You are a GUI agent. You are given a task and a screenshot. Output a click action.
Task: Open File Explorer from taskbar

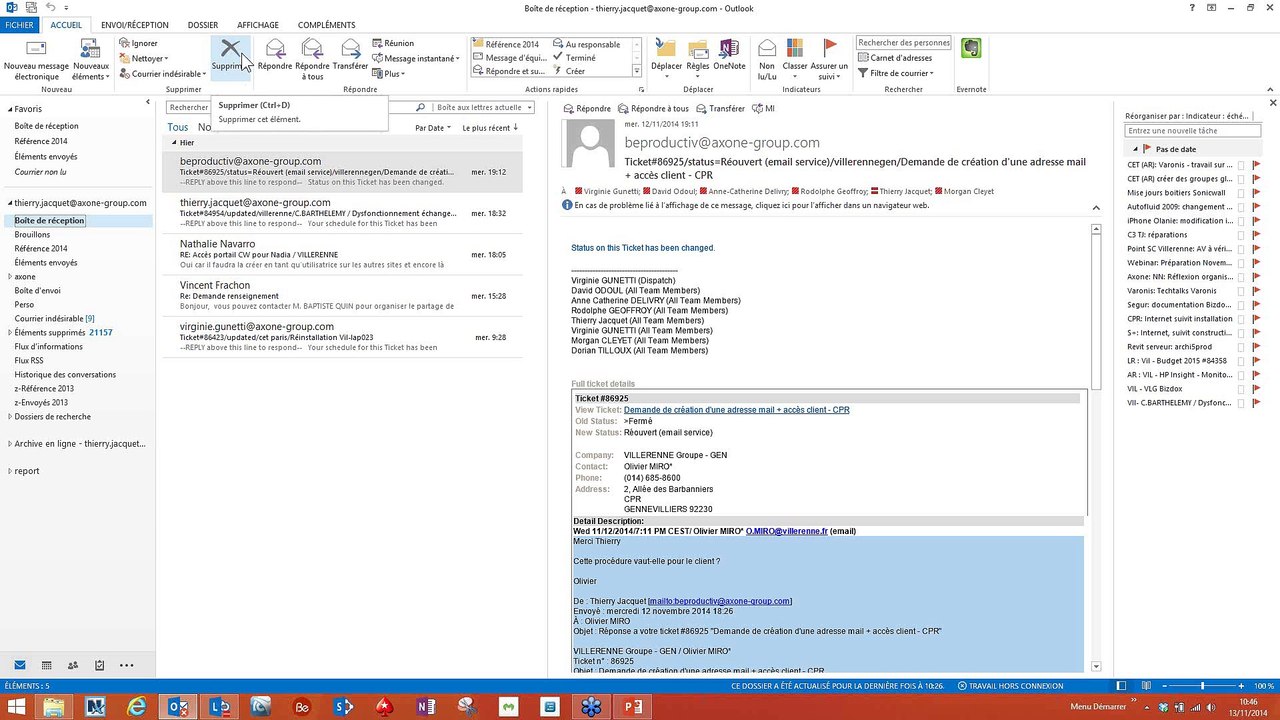pos(53,706)
